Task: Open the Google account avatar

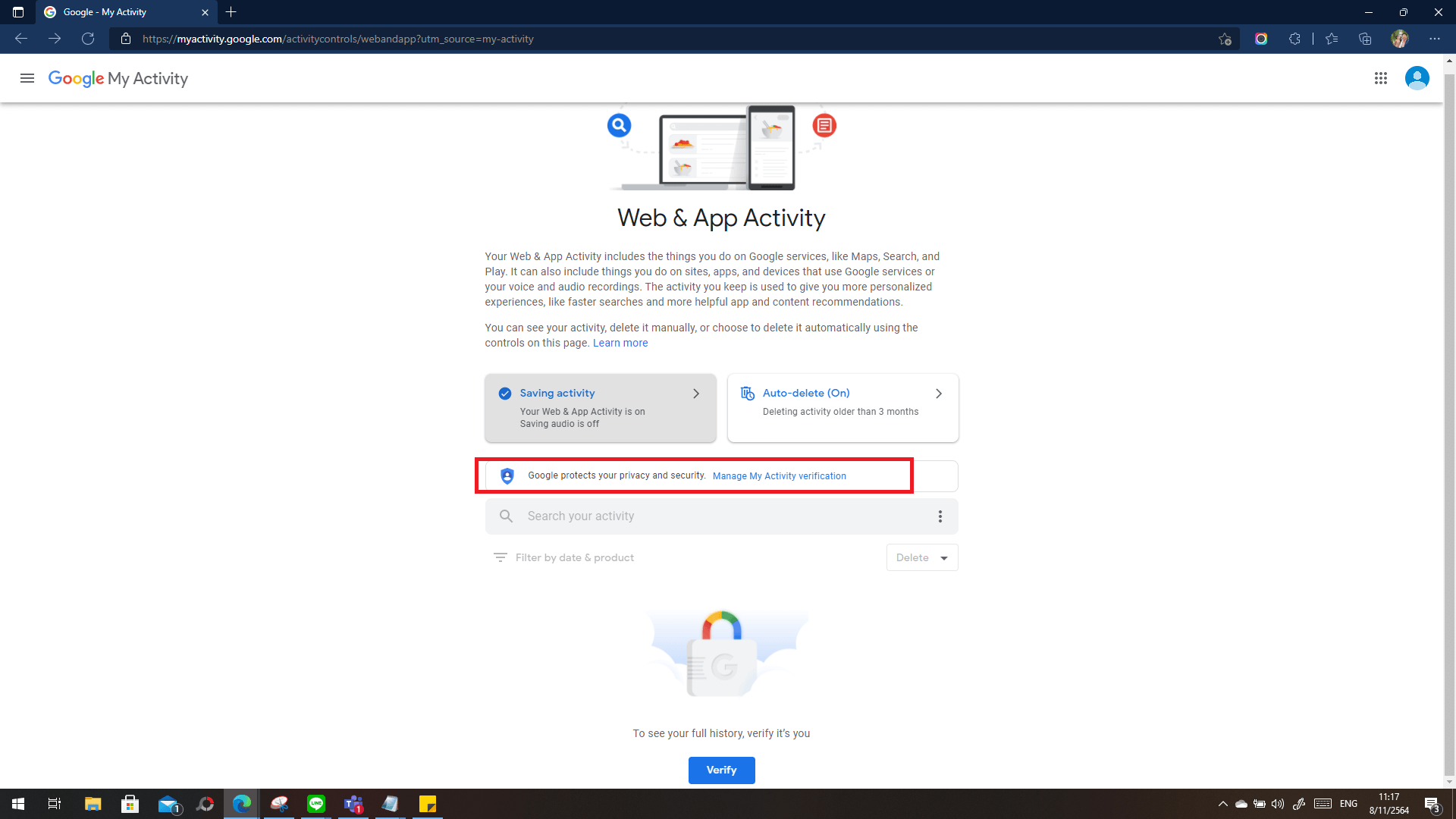Action: click(x=1417, y=78)
